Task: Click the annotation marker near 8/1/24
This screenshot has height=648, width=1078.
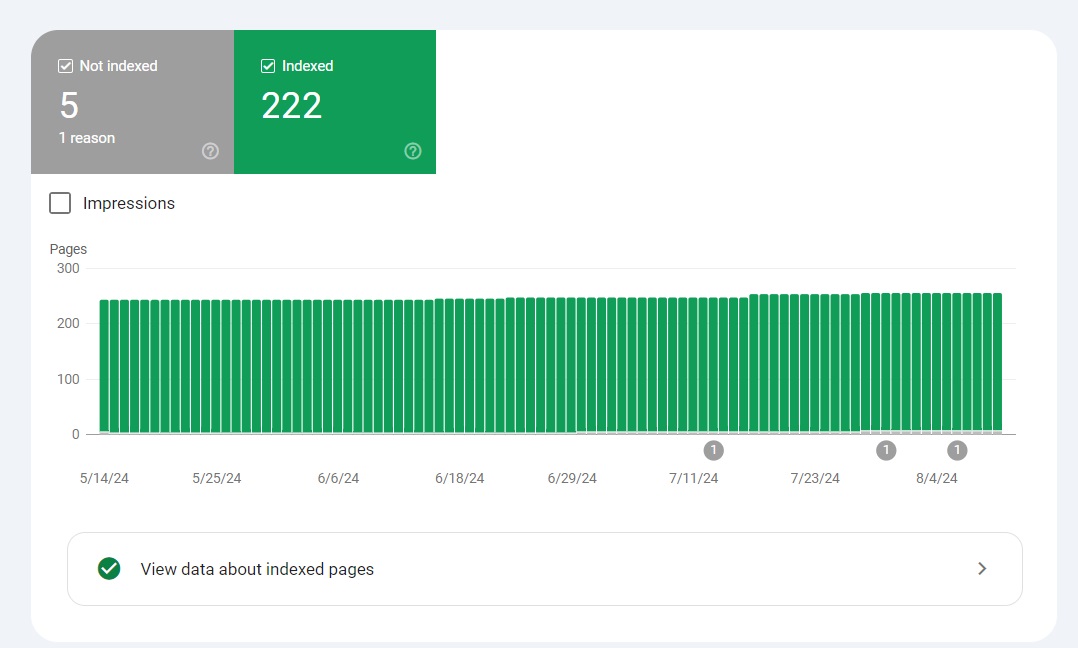Action: [x=886, y=450]
